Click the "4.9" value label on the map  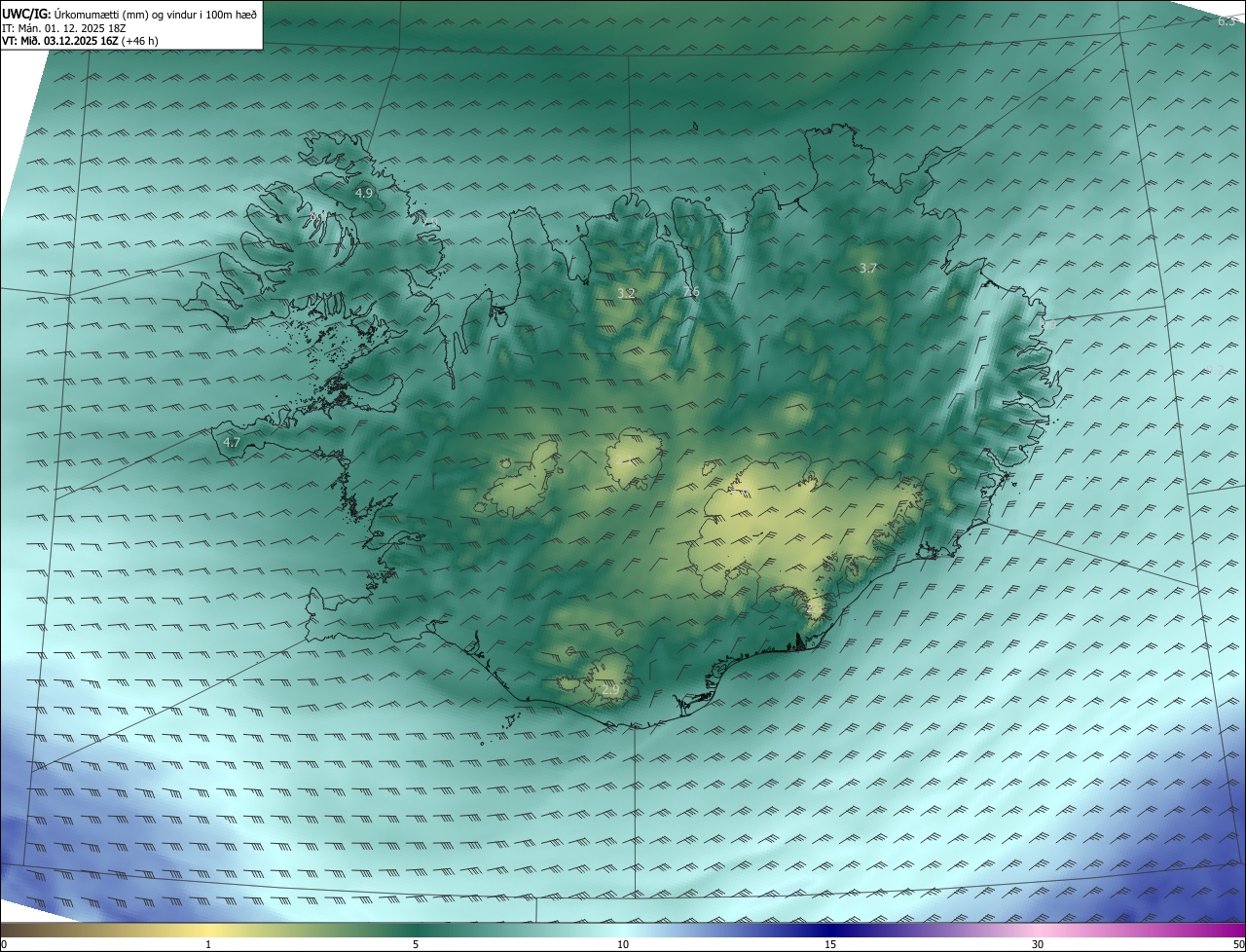pos(363,194)
